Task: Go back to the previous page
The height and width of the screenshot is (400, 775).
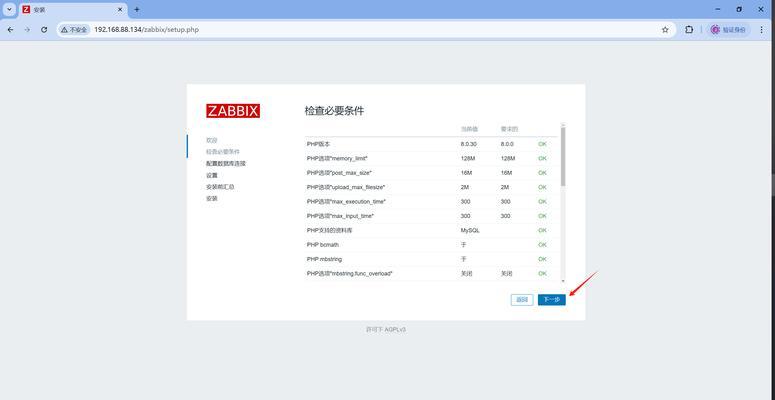Action: point(11,30)
